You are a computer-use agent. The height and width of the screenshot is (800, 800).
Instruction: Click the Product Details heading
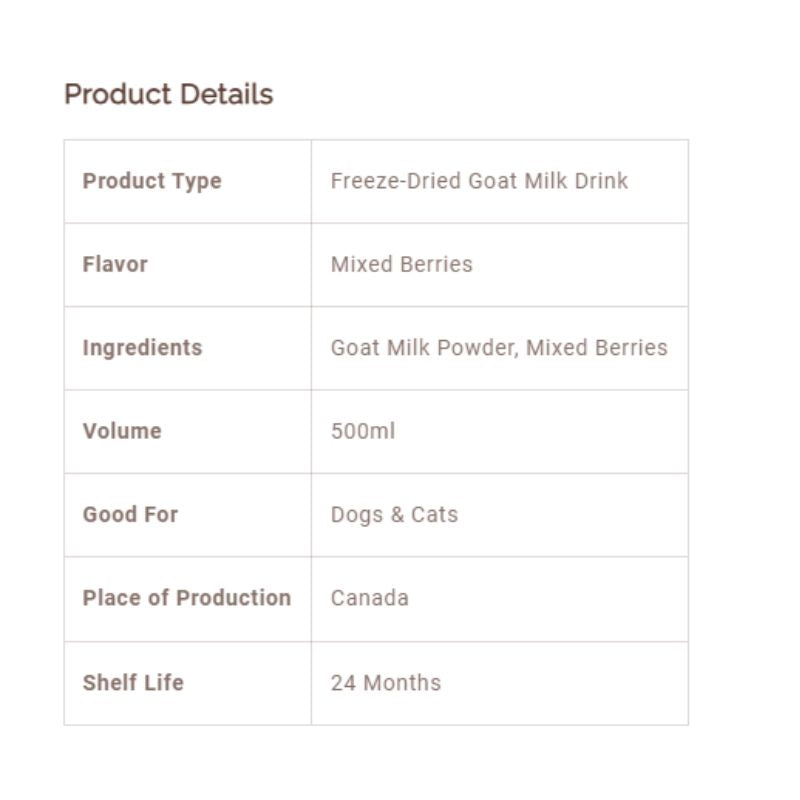pyautogui.click(x=168, y=94)
